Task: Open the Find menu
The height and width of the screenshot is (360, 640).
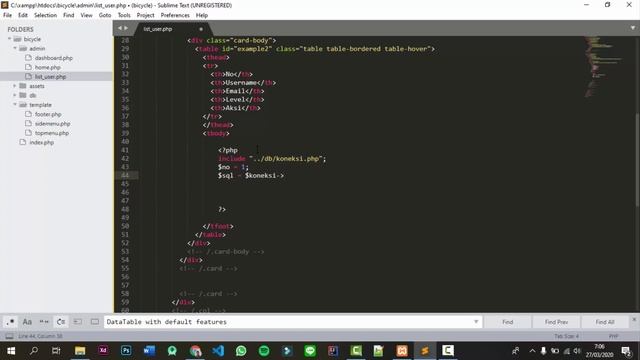Action: pos(69,15)
